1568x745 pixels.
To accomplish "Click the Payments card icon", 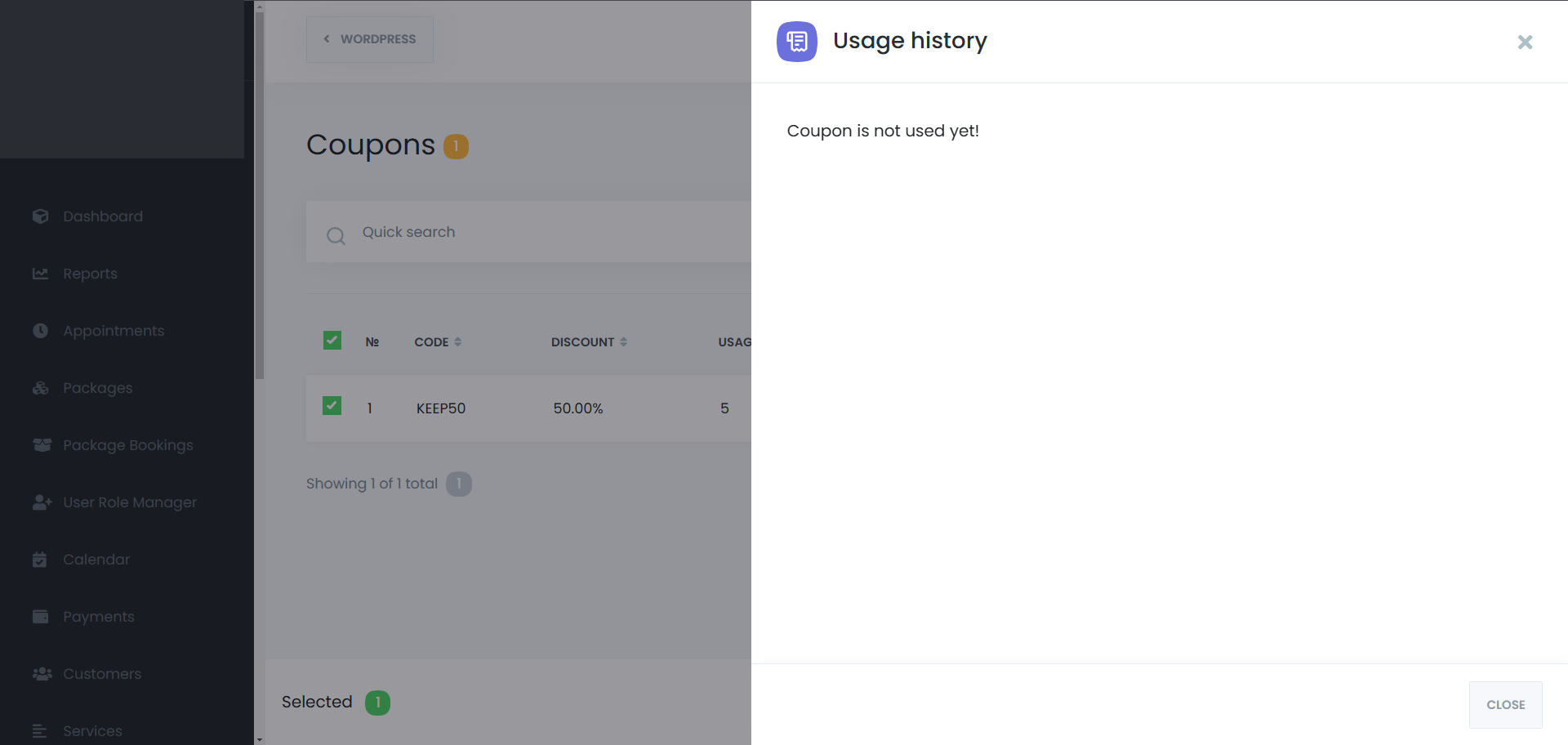I will 40,617.
